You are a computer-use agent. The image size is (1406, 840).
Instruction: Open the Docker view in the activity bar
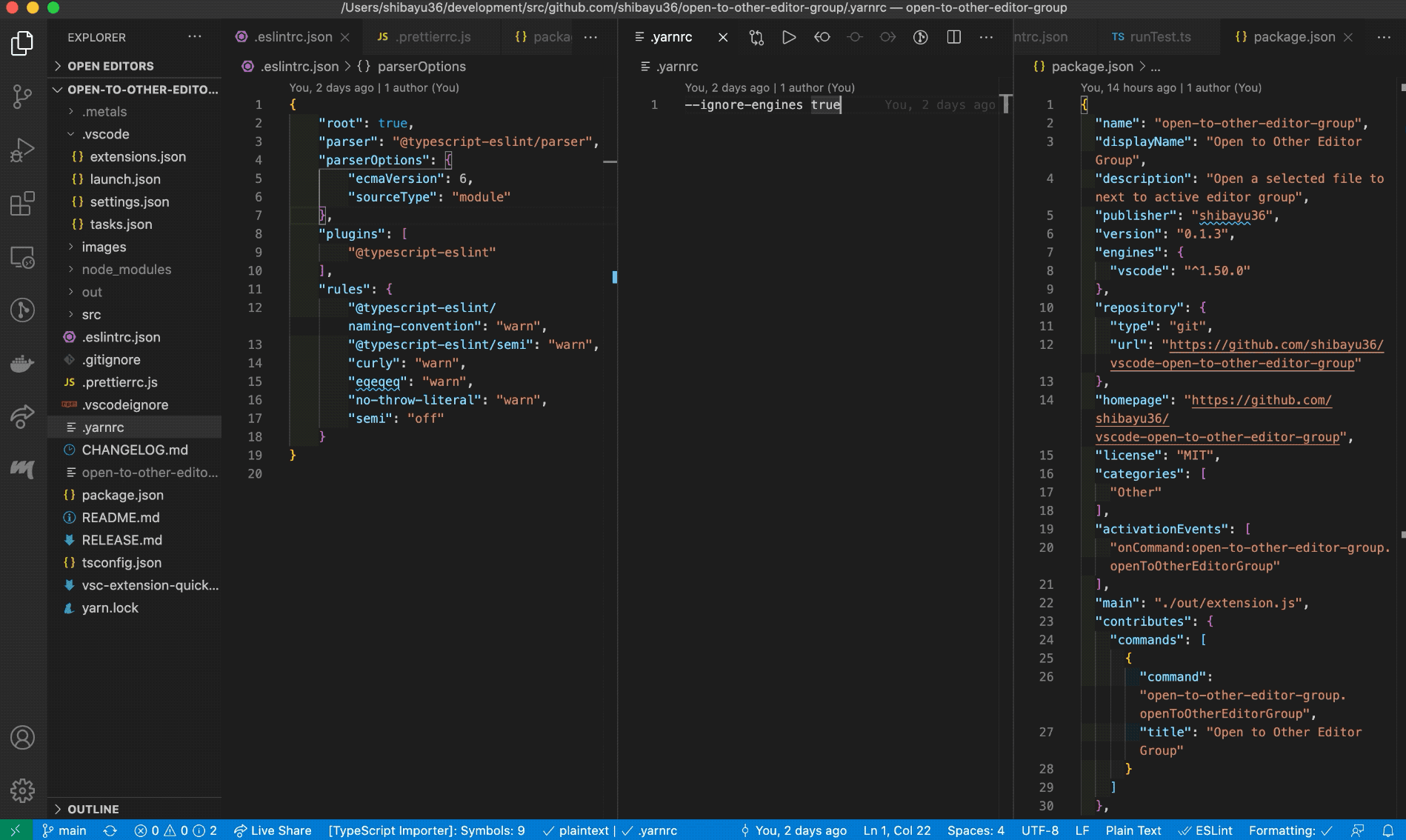point(22,363)
